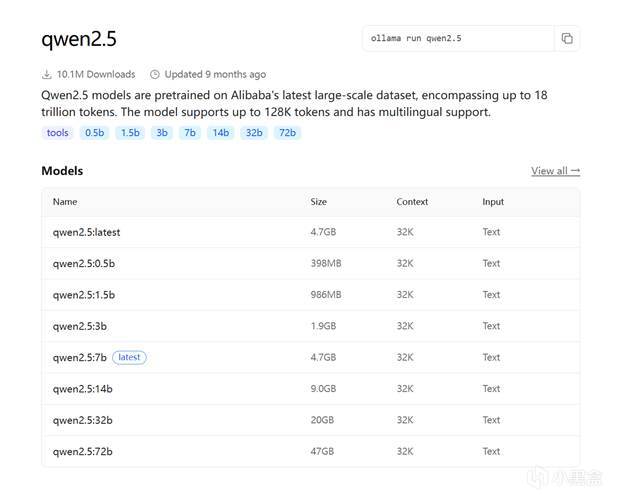The width and height of the screenshot is (621, 501).
Task: Open the qwen2.5:latest model
Action: point(86,233)
